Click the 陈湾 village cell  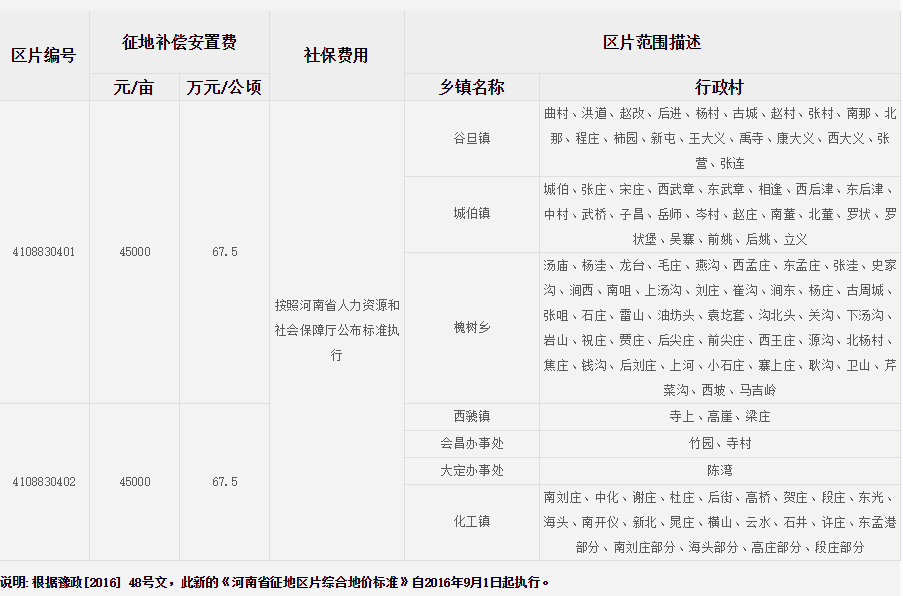720,470
